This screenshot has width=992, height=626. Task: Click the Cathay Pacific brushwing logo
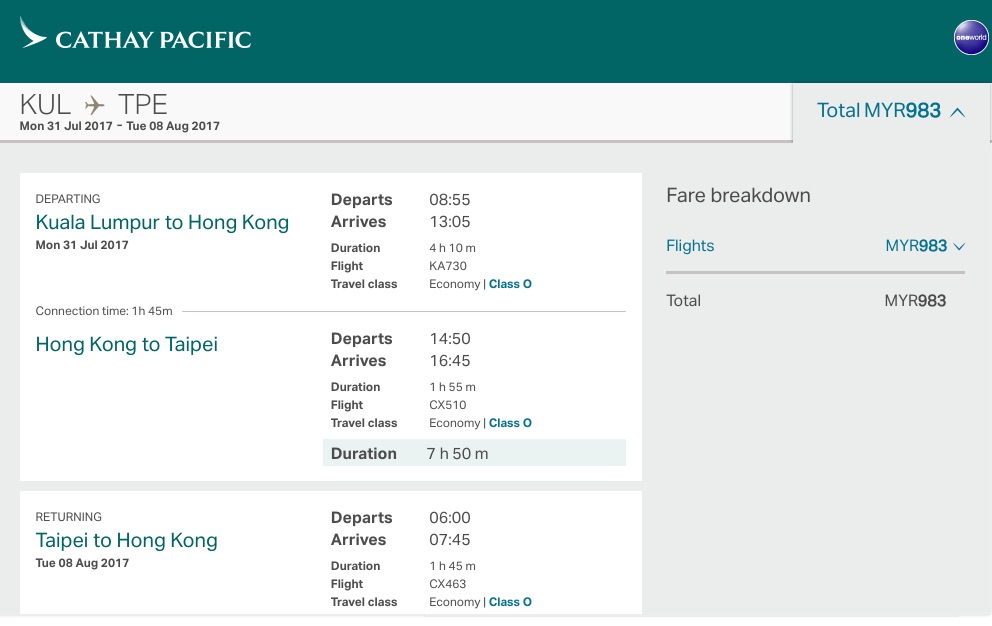(x=33, y=33)
